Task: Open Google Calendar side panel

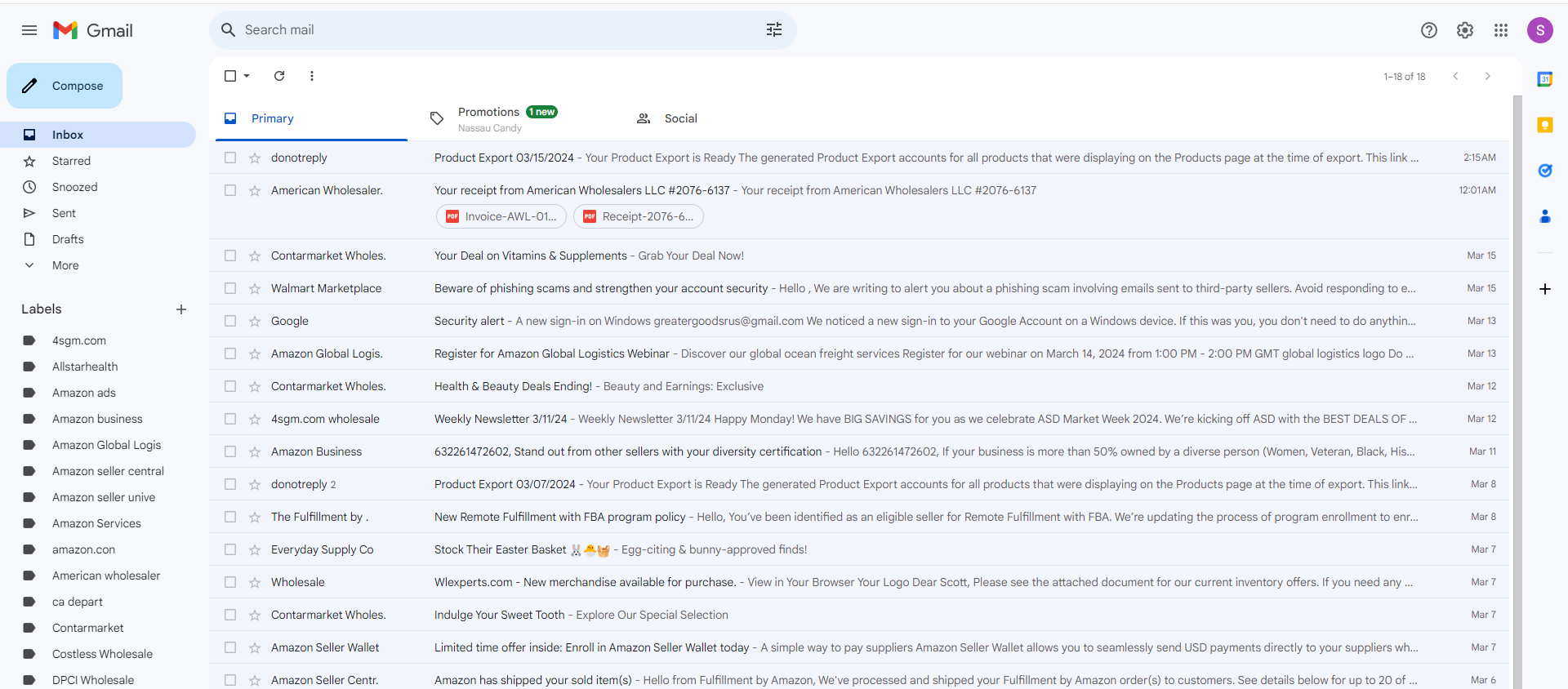Action: pos(1545,79)
